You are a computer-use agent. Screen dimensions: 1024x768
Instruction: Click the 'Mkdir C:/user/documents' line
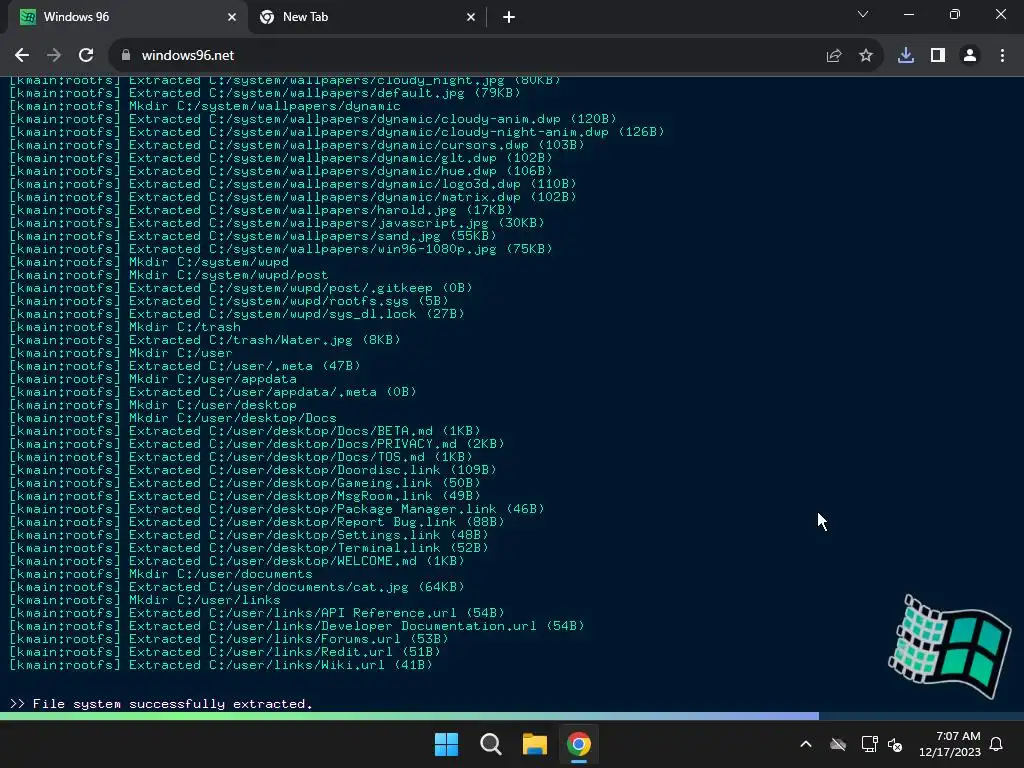coord(161,574)
